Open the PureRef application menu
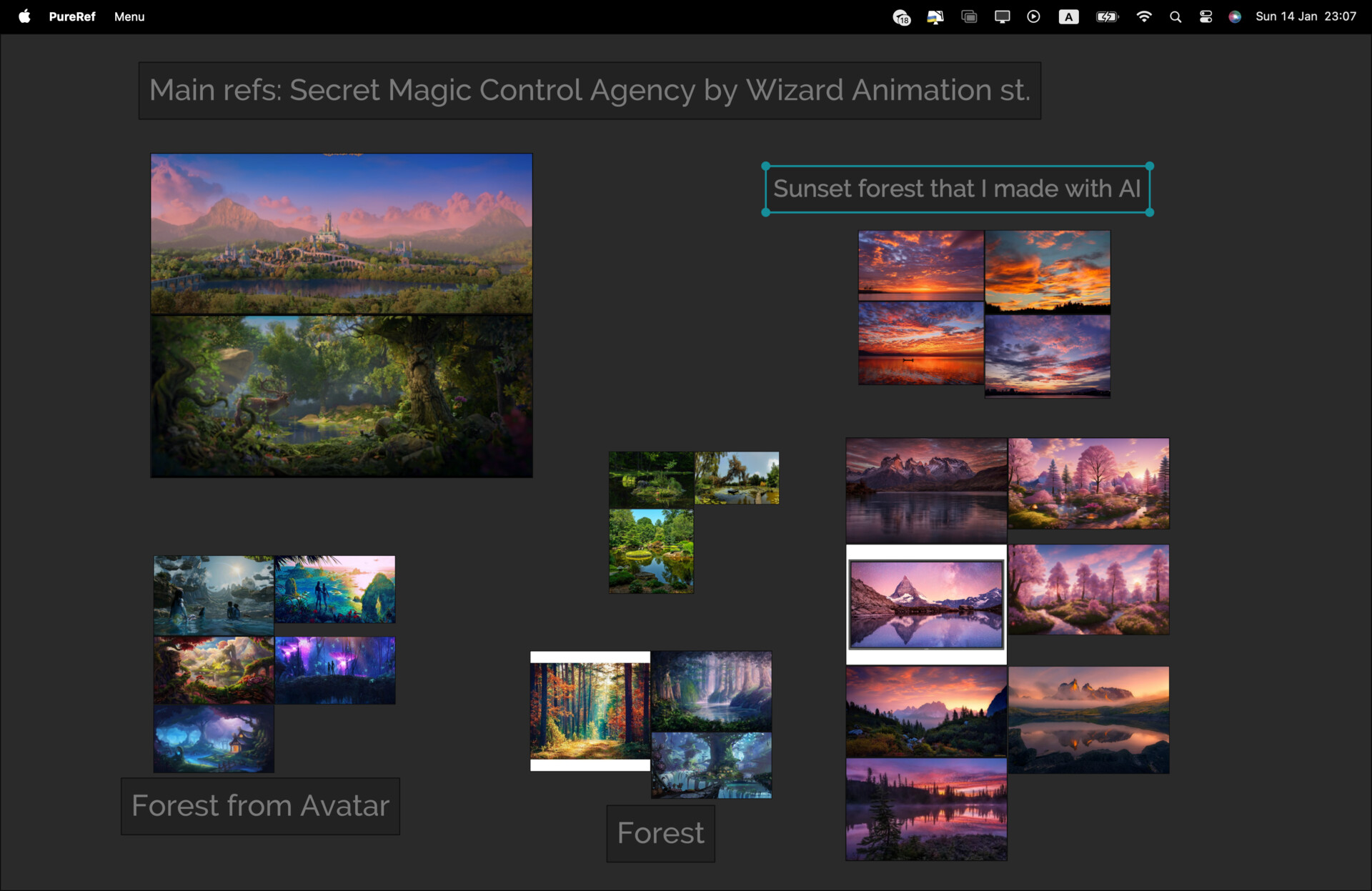 click(x=71, y=16)
